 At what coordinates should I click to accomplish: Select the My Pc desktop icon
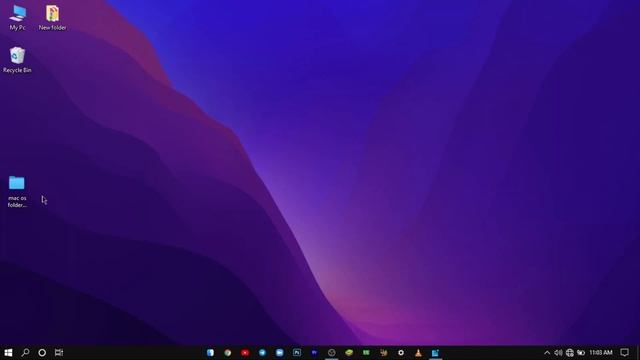(x=17, y=18)
